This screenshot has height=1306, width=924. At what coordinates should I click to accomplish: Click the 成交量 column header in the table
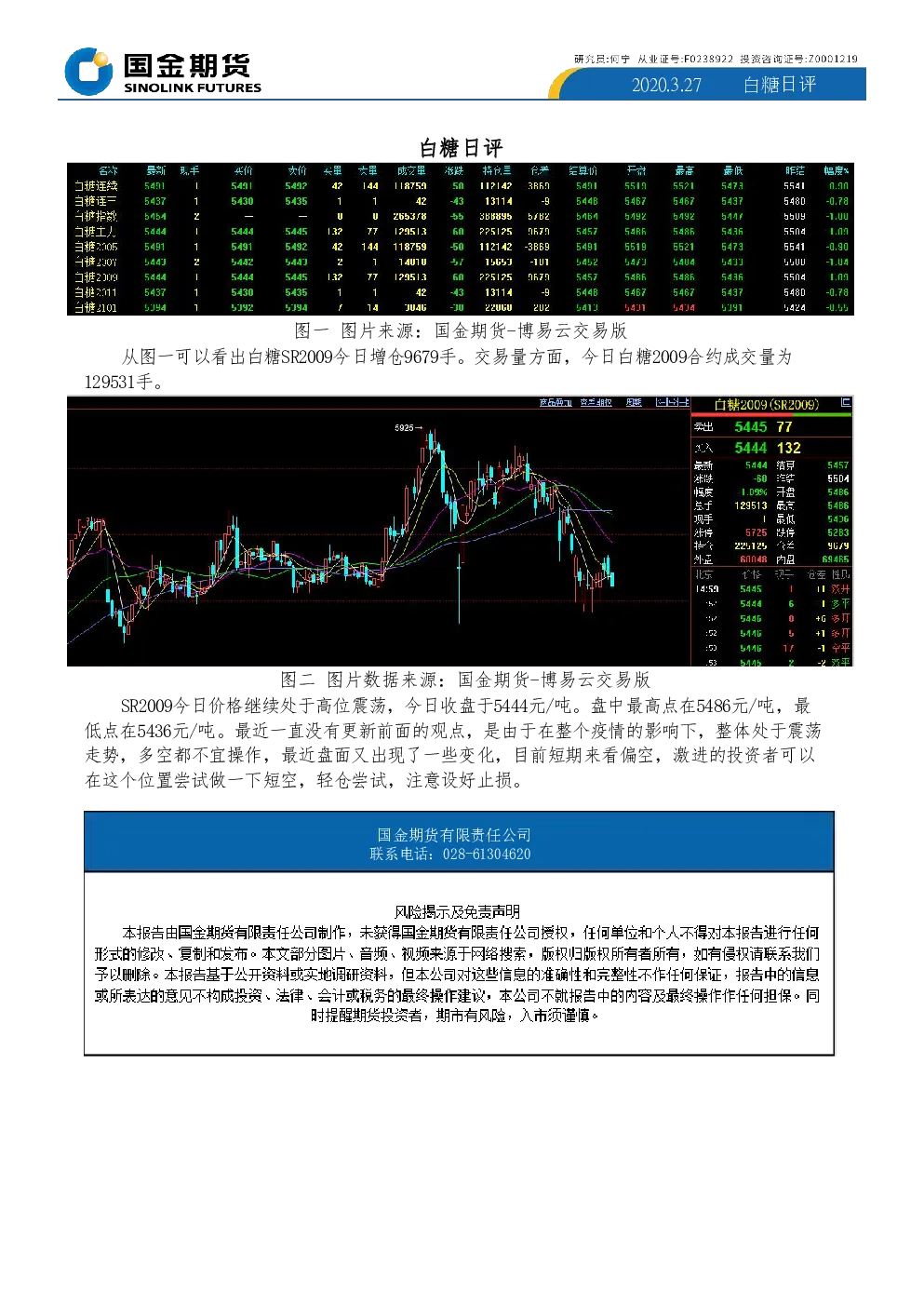[411, 171]
